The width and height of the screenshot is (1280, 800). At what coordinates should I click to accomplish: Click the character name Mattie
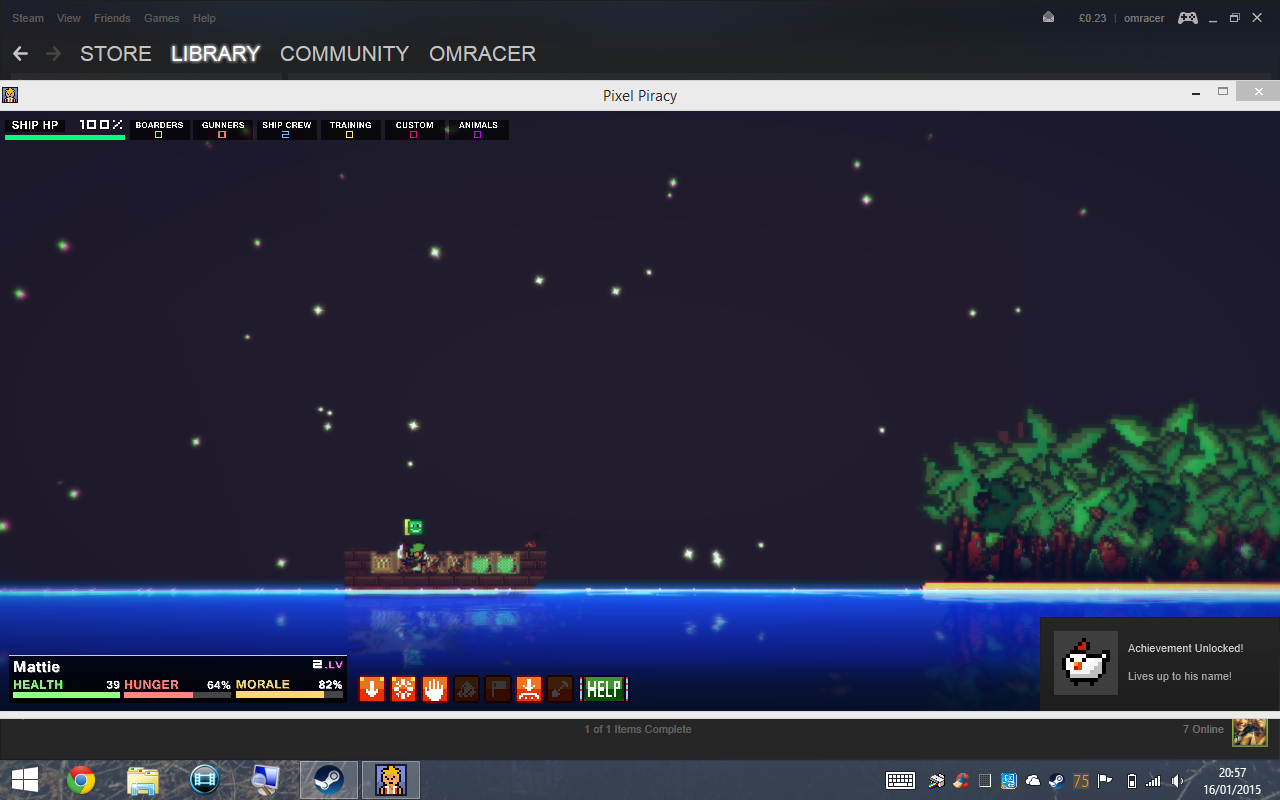pos(37,667)
